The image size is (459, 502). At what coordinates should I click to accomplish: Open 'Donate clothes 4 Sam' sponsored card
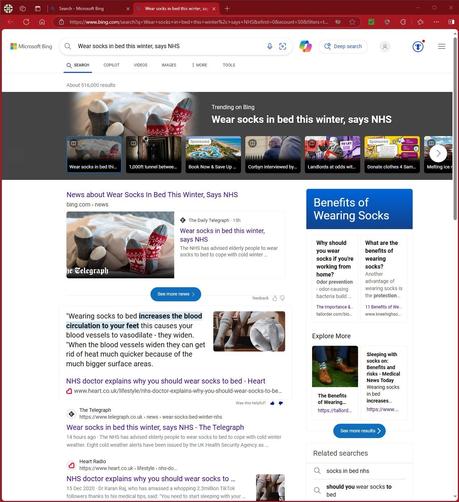[392, 154]
